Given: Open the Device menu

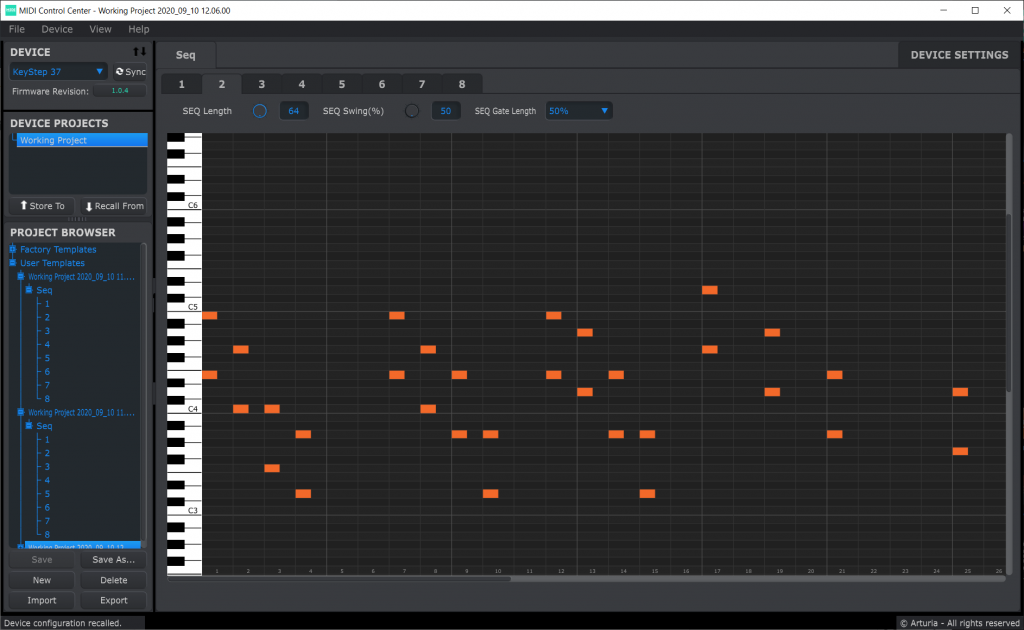Looking at the screenshot, I should [x=56, y=29].
